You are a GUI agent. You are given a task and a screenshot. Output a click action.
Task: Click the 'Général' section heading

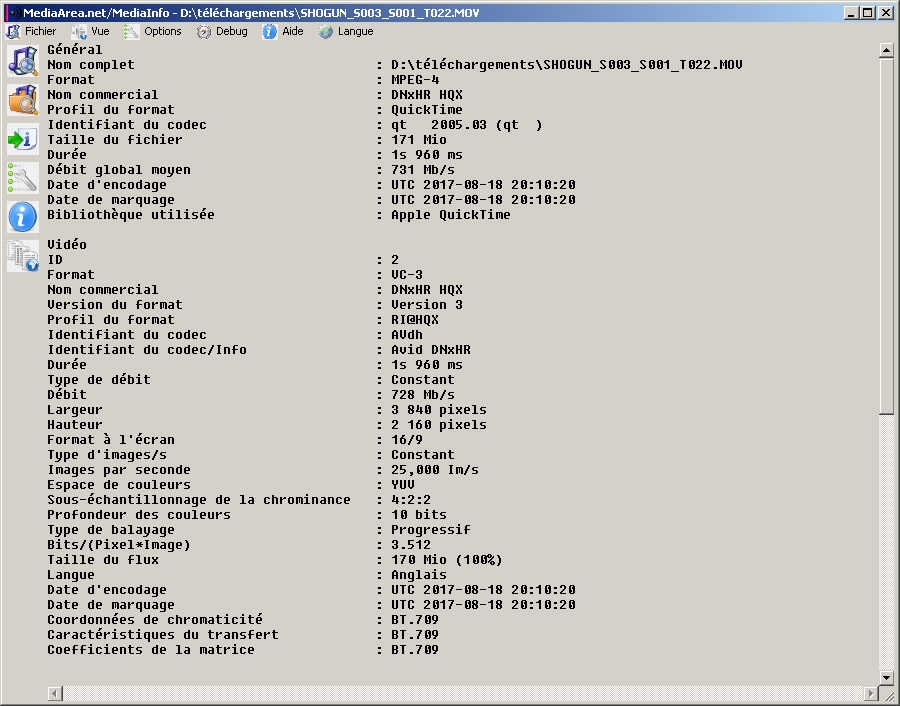[x=75, y=50]
